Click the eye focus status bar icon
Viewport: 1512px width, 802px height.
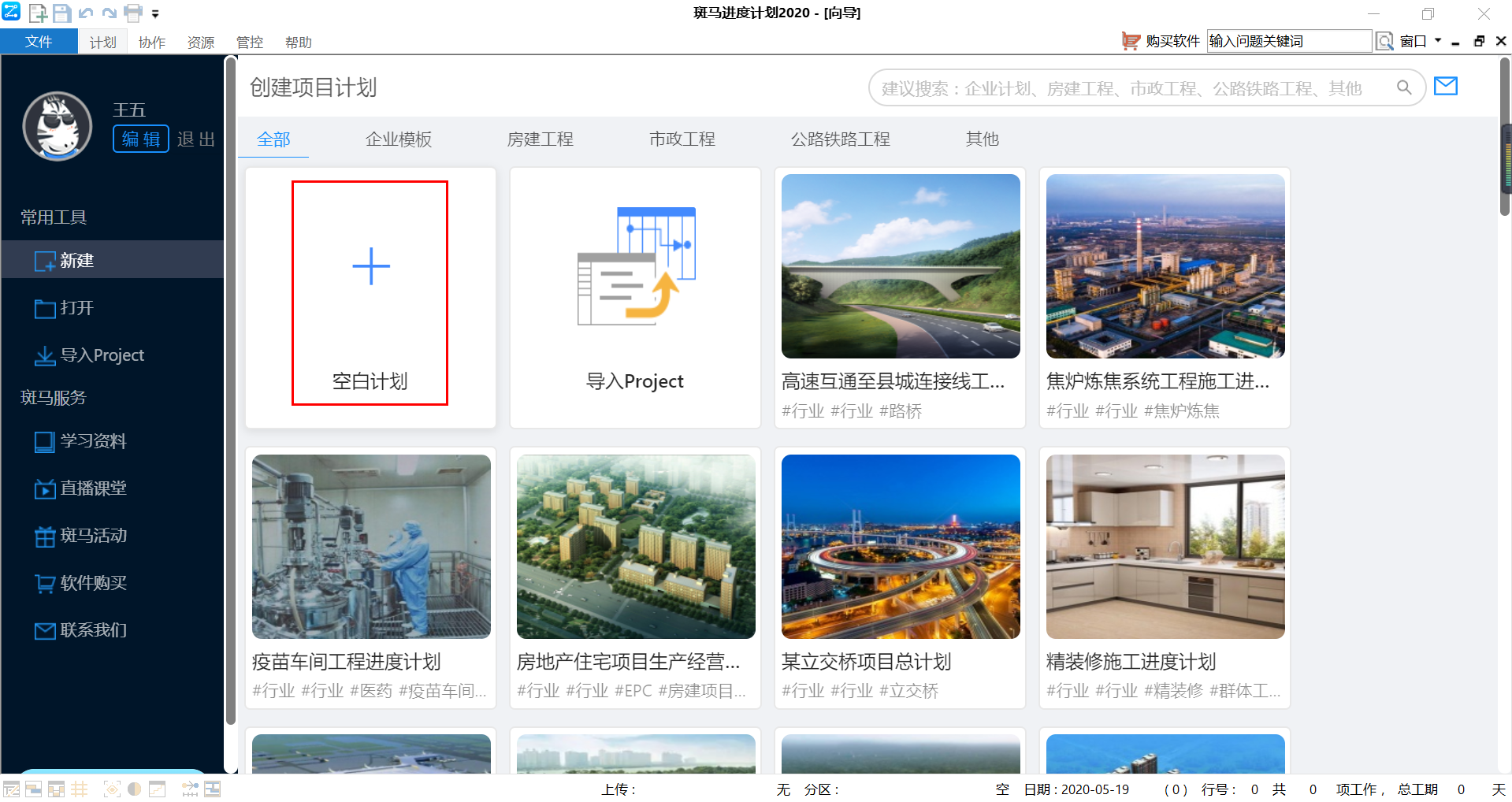pos(112,789)
